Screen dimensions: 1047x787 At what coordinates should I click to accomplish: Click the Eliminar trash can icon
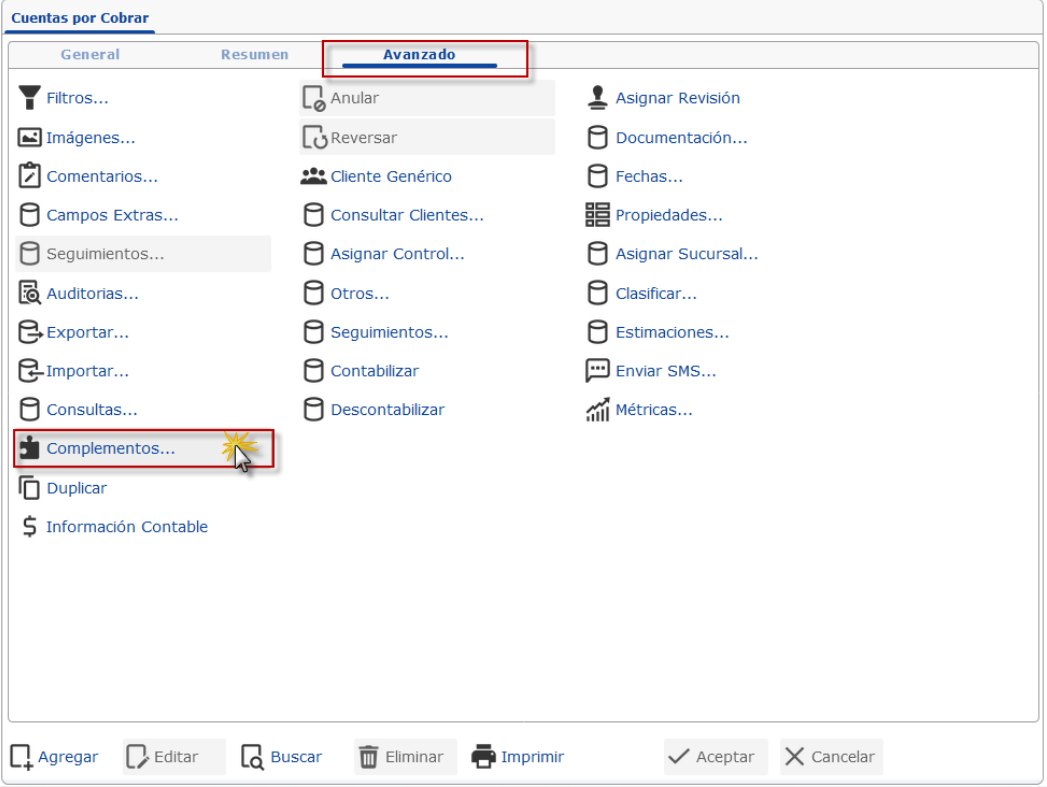pyautogui.click(x=369, y=757)
